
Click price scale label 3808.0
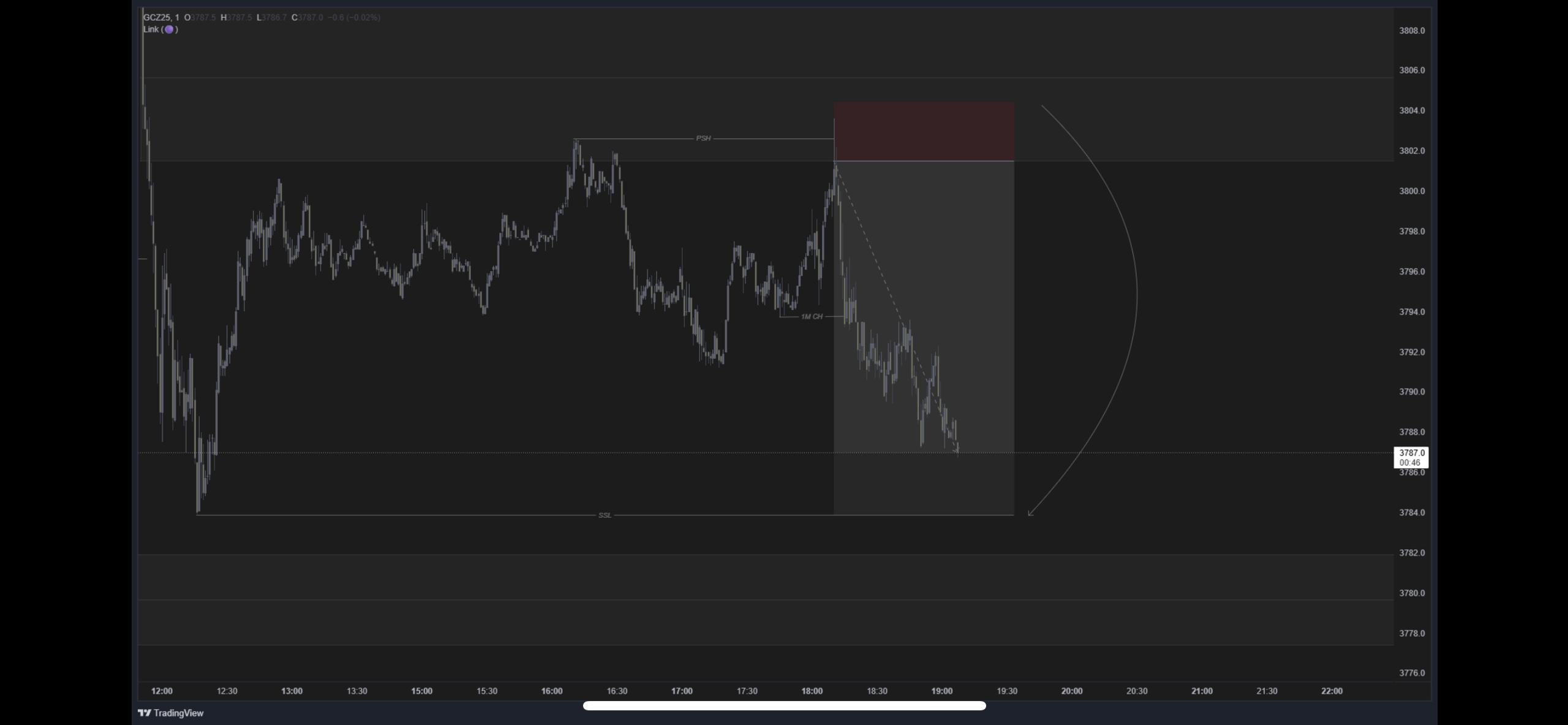1412,31
